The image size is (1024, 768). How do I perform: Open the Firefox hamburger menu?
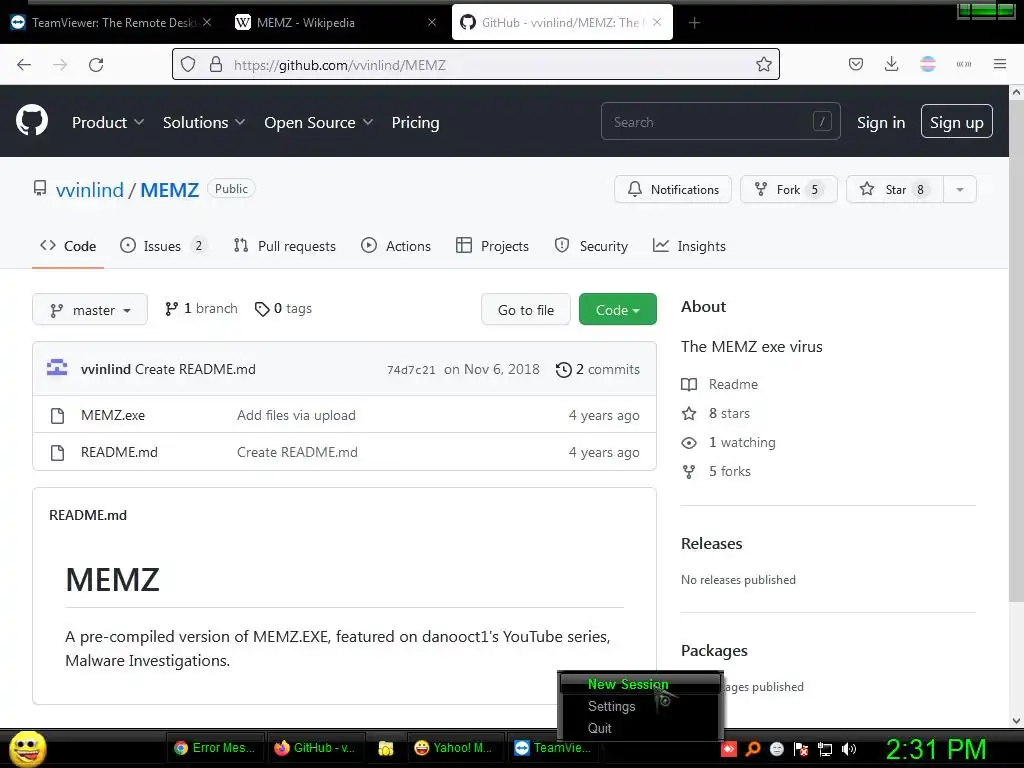tap(1000, 64)
